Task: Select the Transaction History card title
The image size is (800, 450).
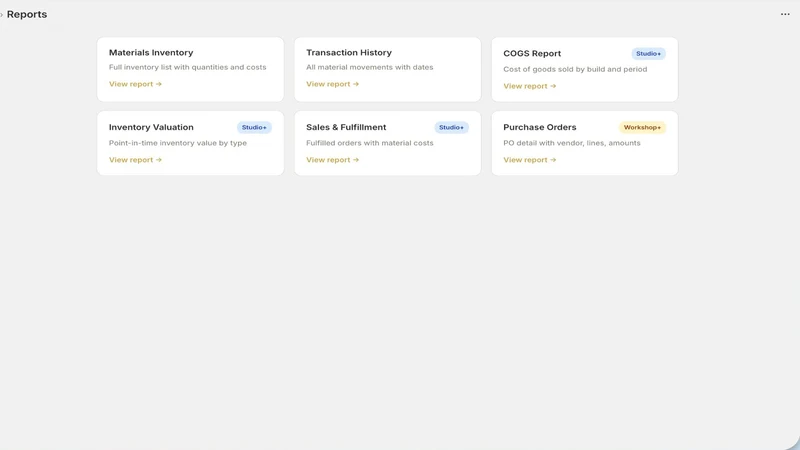Action: (x=349, y=53)
